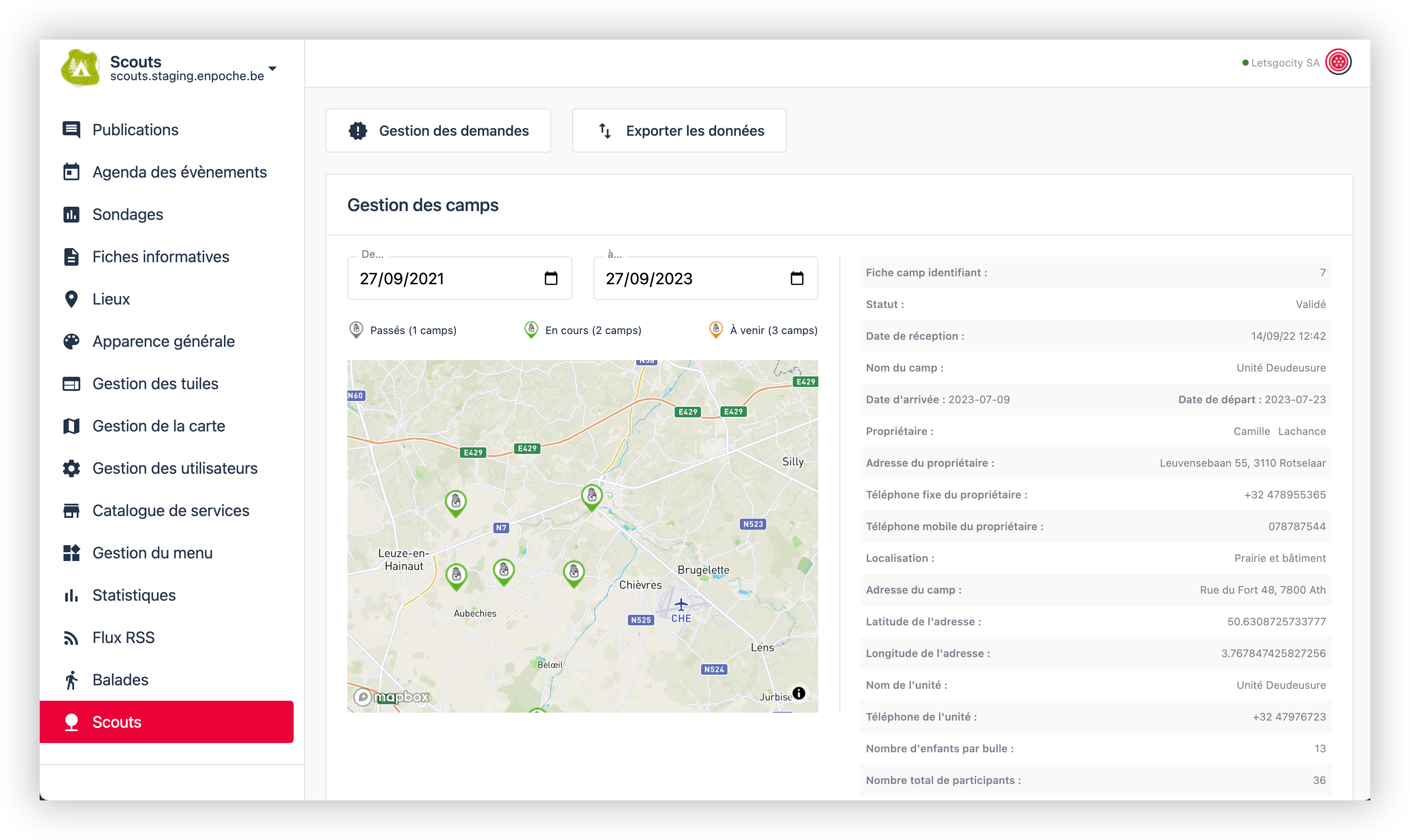
Task: Click the Gestion de la carte map icon
Action: [71, 426]
